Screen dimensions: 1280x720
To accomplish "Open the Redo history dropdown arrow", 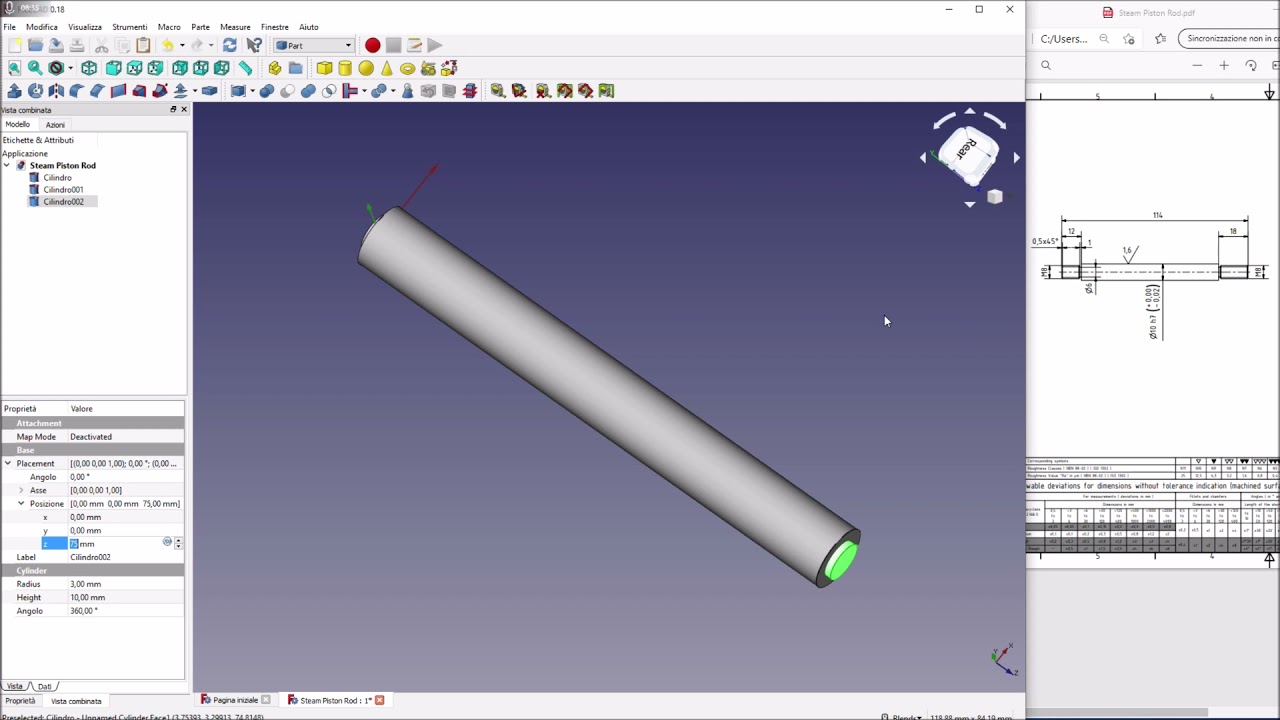I will click(211, 45).
